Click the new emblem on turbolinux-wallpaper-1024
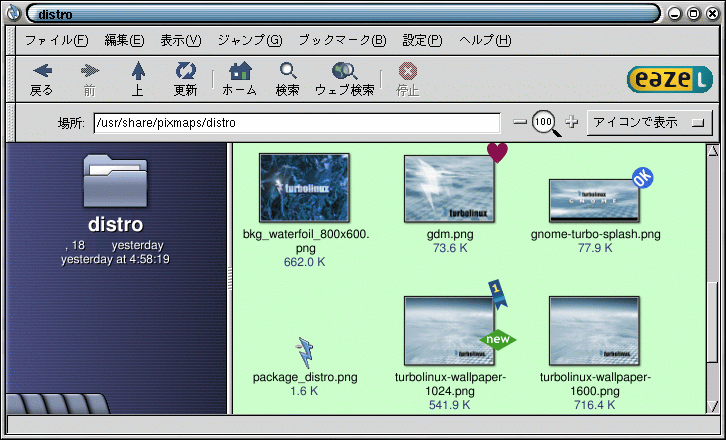 tap(498, 339)
